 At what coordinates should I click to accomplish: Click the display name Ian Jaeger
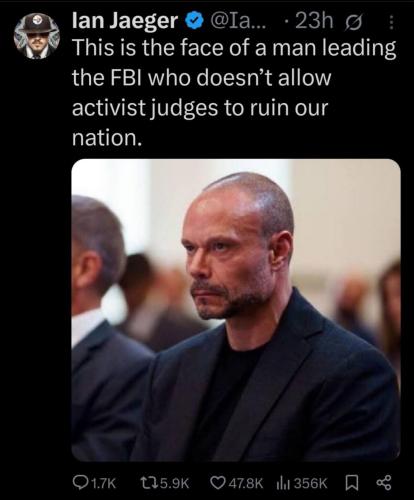coord(125,21)
